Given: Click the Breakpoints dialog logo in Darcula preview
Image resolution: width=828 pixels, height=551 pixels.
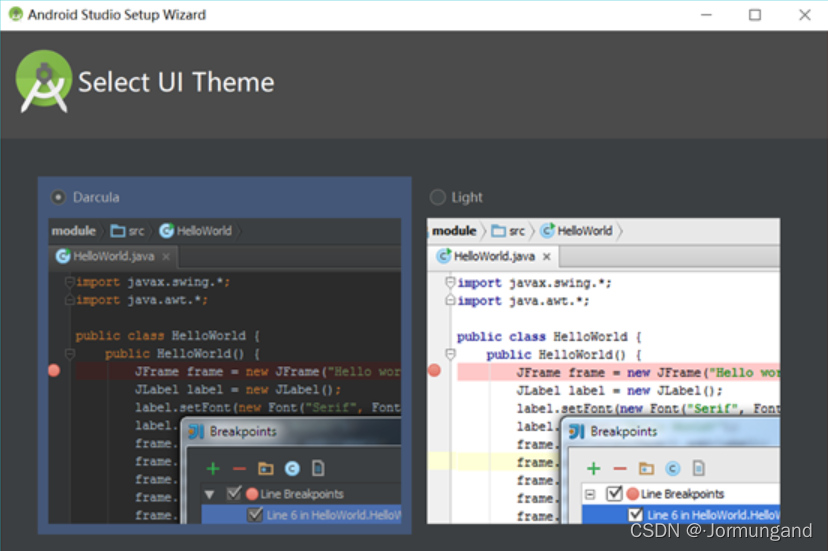Looking at the screenshot, I should pyautogui.click(x=196, y=432).
